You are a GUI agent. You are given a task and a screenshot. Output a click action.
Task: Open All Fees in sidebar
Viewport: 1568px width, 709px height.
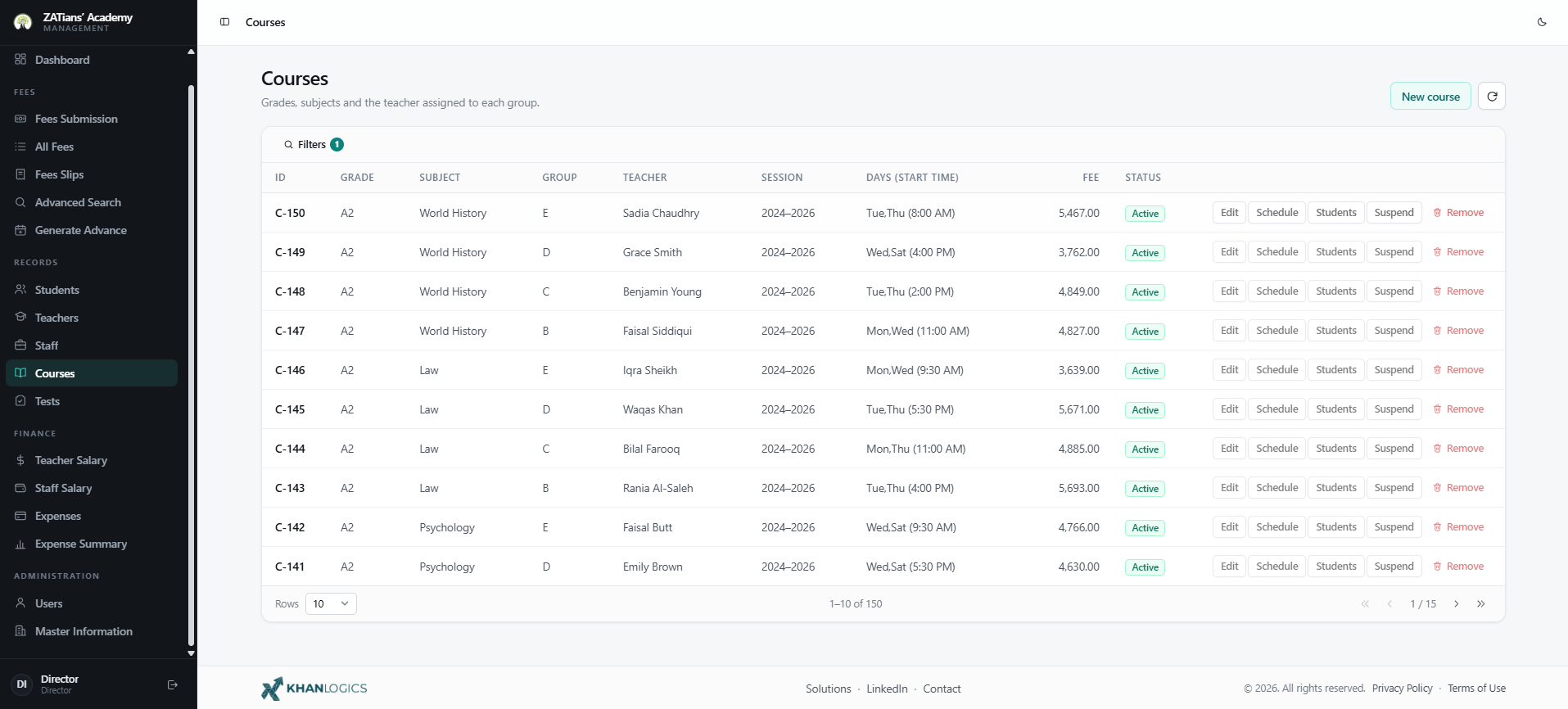tap(92, 147)
